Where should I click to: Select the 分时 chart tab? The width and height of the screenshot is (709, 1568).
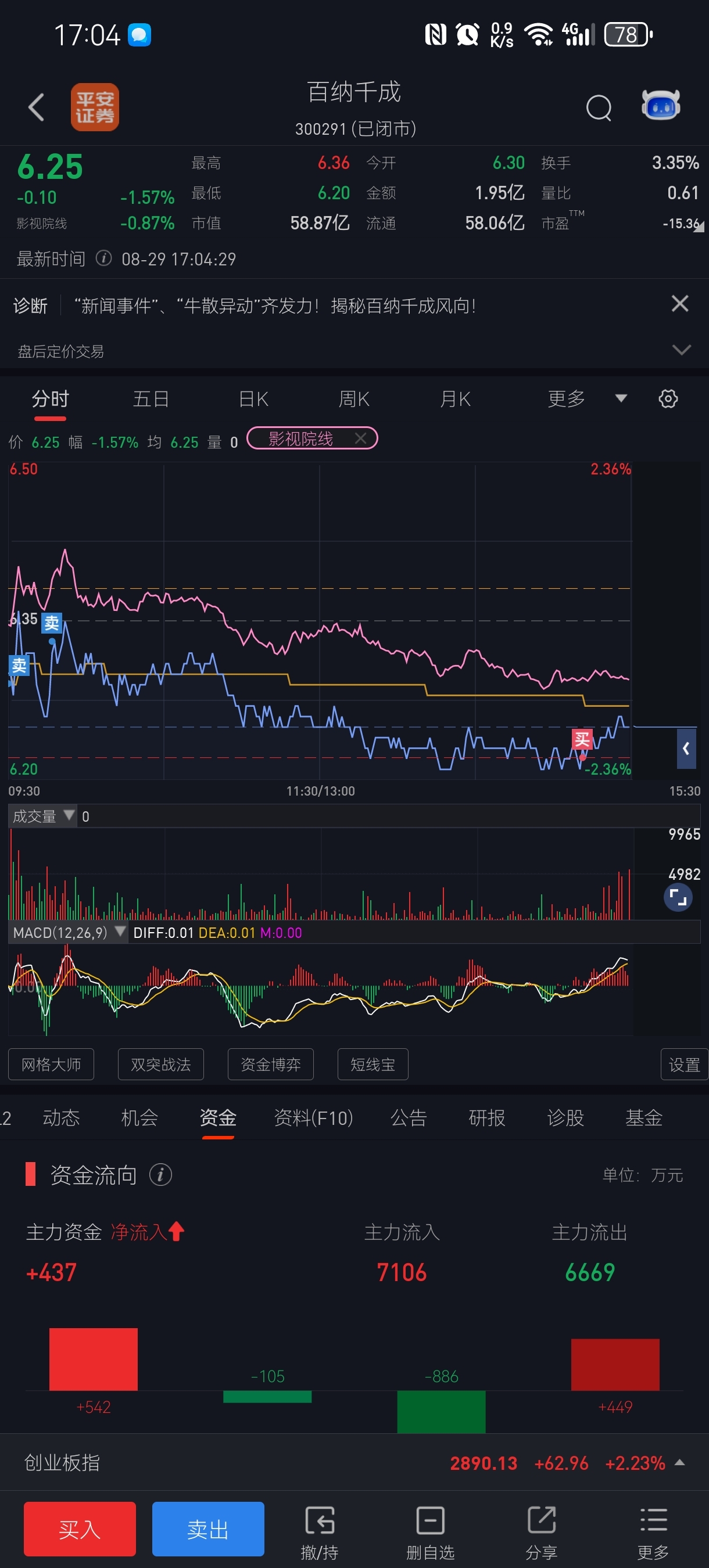pyautogui.click(x=50, y=400)
